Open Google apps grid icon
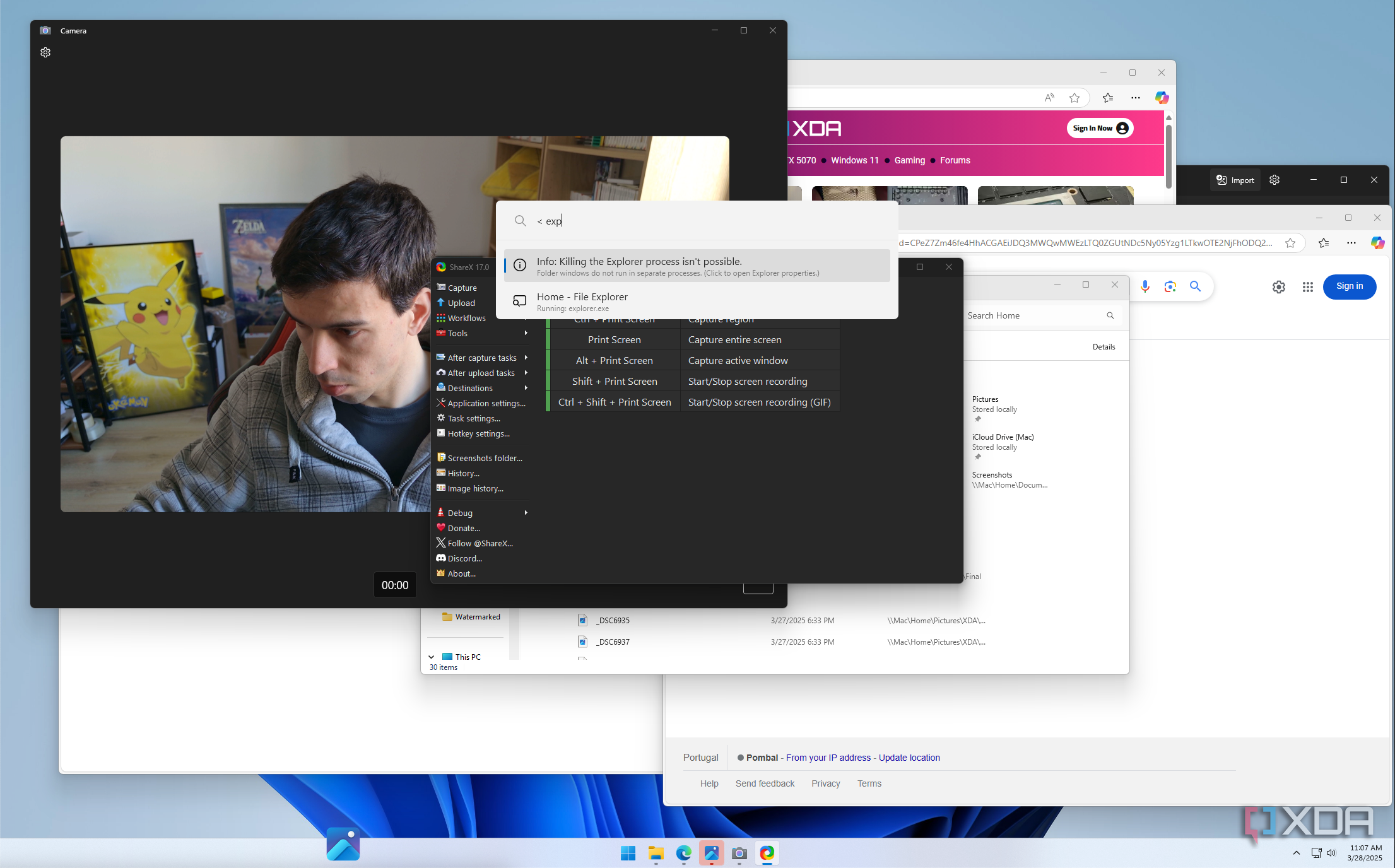Image resolution: width=1395 pixels, height=868 pixels. pyautogui.click(x=1308, y=287)
